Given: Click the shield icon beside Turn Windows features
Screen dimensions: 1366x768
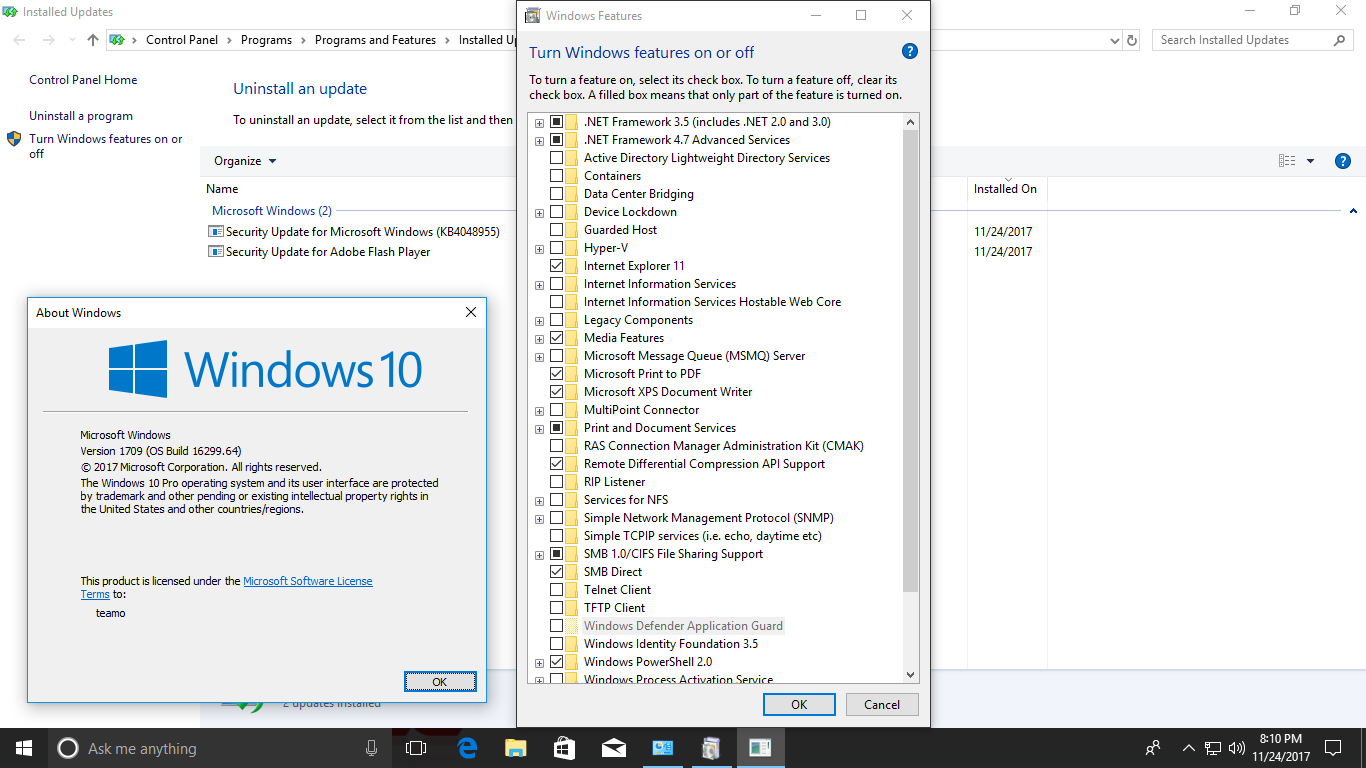Looking at the screenshot, I should coord(14,139).
